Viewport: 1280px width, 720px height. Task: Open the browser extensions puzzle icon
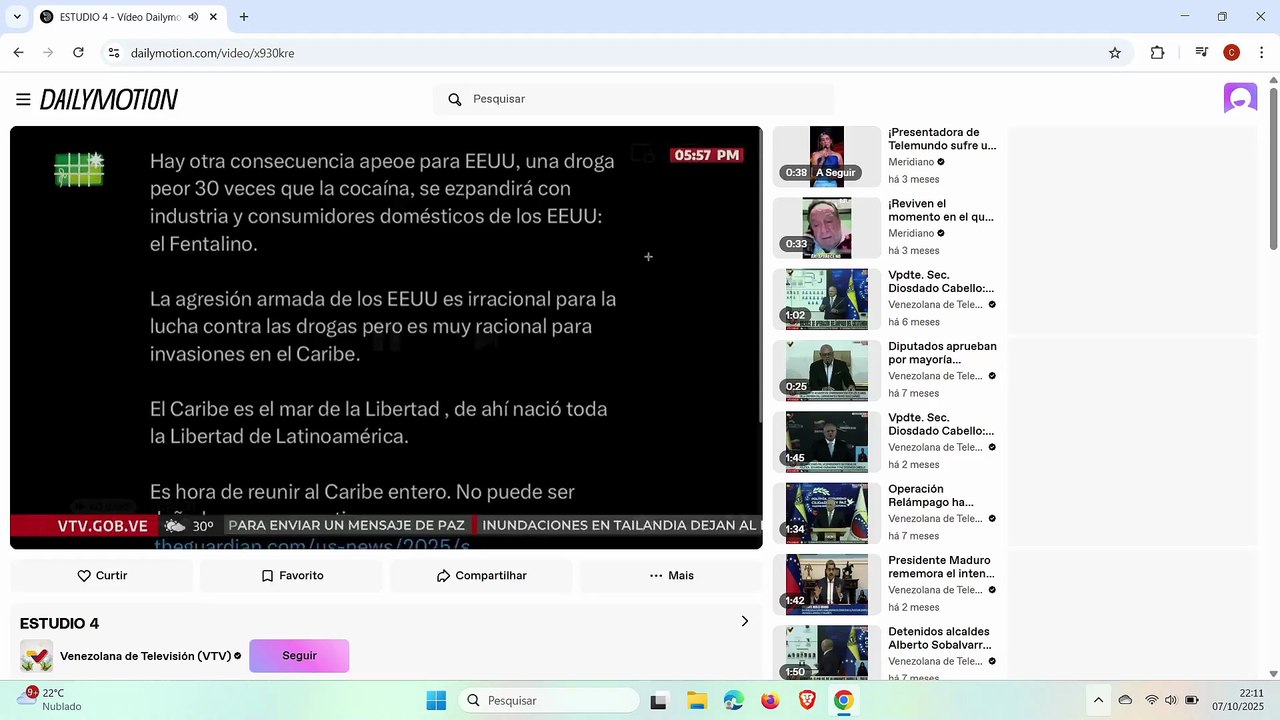[1157, 53]
